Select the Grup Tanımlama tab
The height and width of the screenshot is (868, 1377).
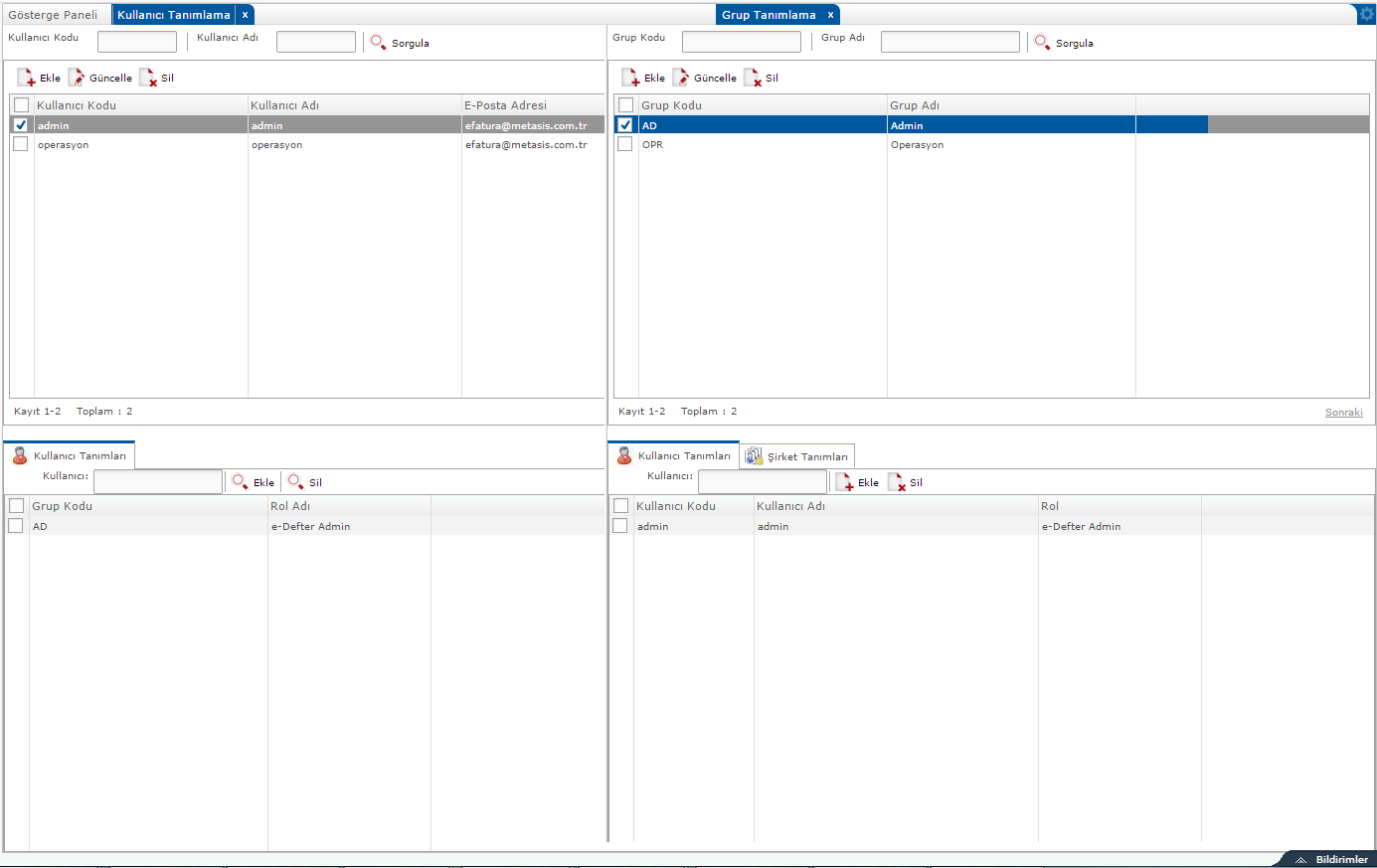click(769, 15)
